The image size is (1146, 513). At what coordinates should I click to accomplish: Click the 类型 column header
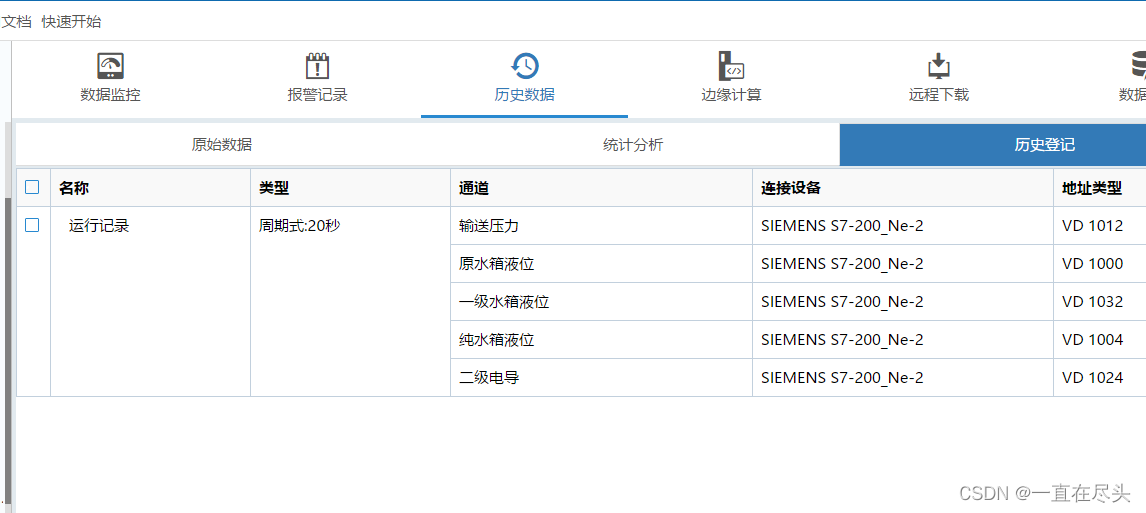350,188
